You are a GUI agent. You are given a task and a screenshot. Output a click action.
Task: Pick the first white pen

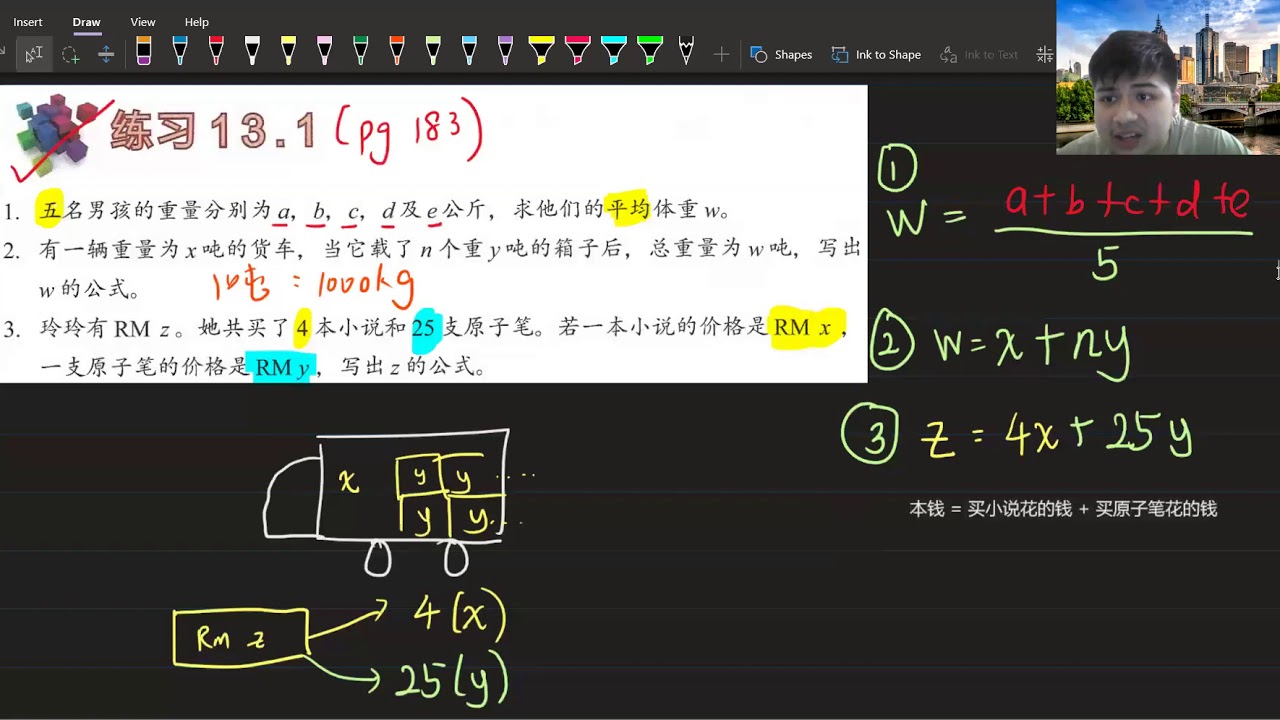(252, 51)
